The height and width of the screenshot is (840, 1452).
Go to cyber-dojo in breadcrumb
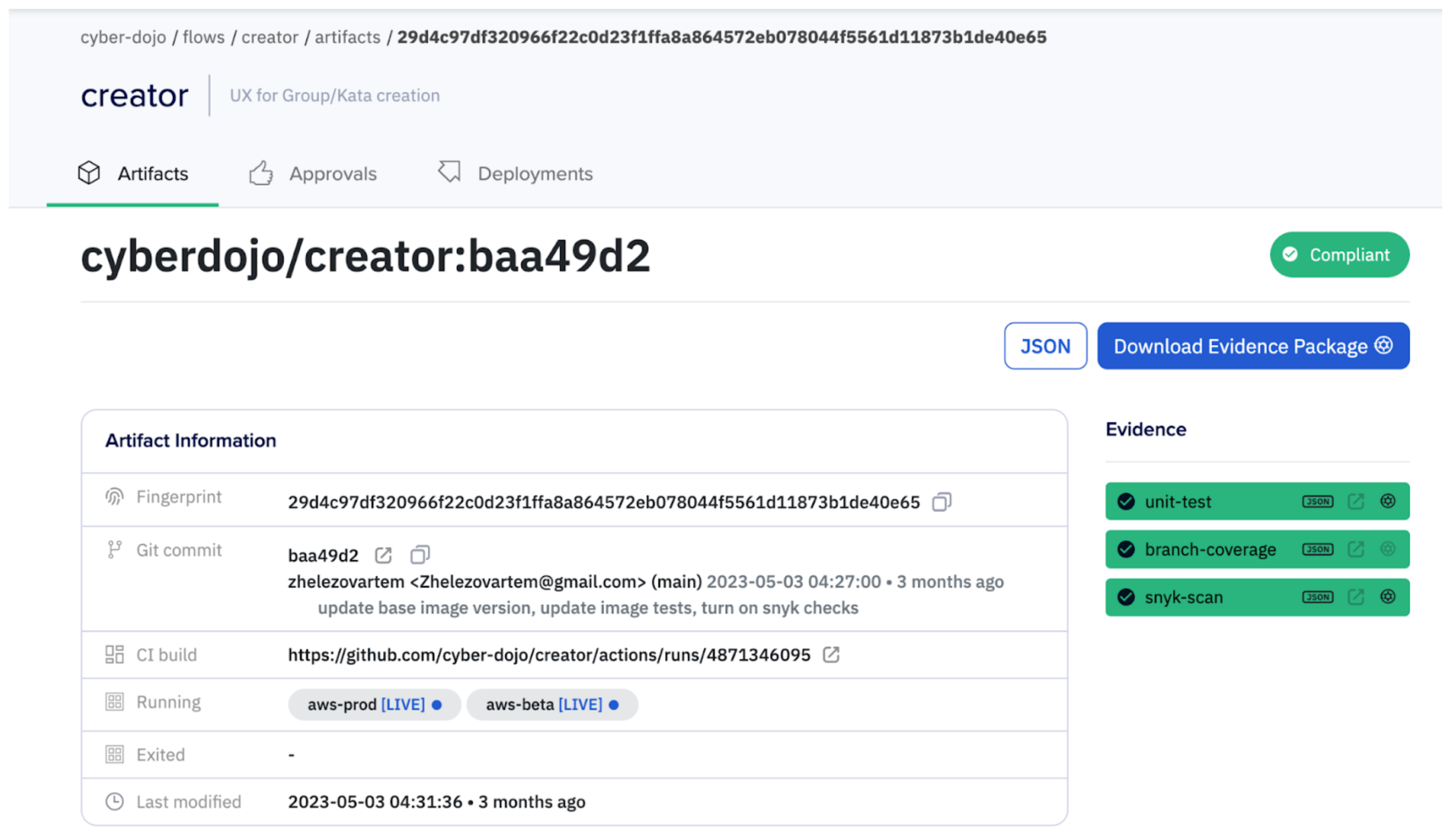(124, 37)
